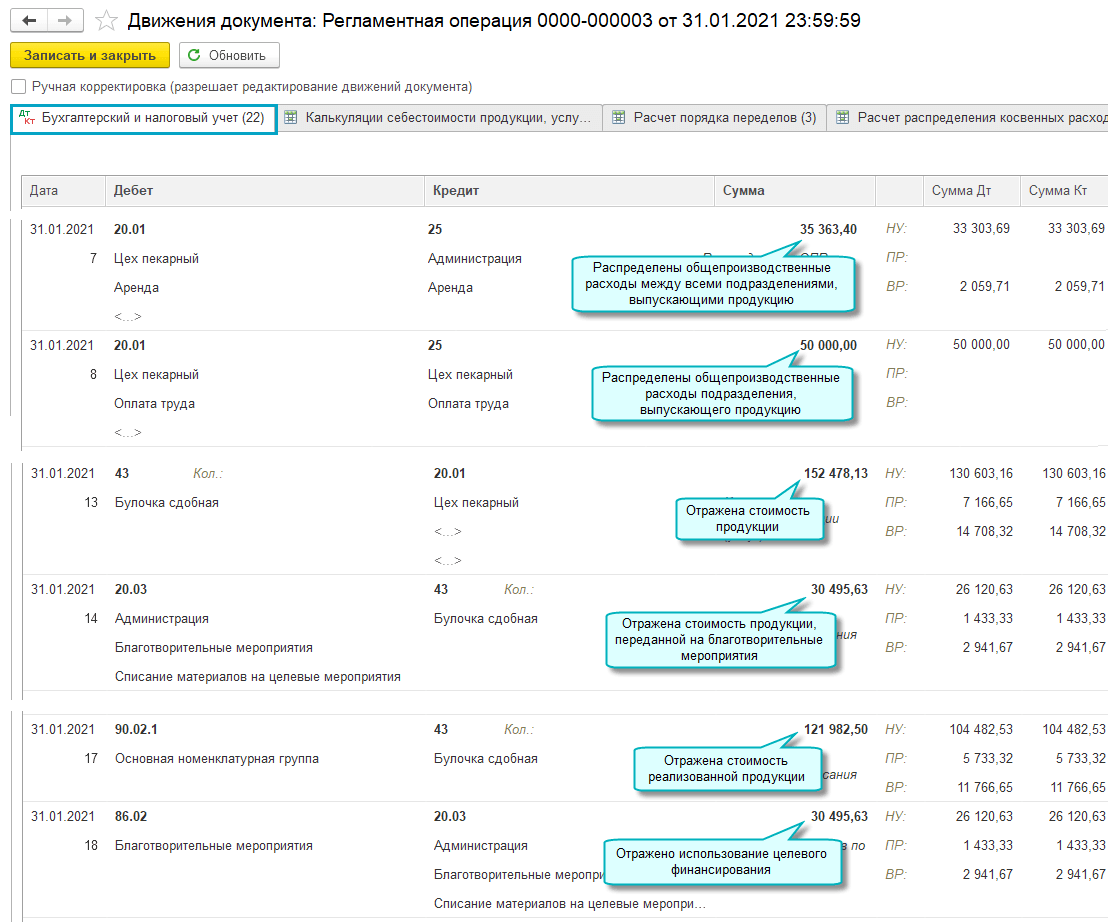This screenshot has width=1108, height=922.
Task: Open the Бухгалтерский и налоговый учет (22) tab
Action: [x=143, y=118]
